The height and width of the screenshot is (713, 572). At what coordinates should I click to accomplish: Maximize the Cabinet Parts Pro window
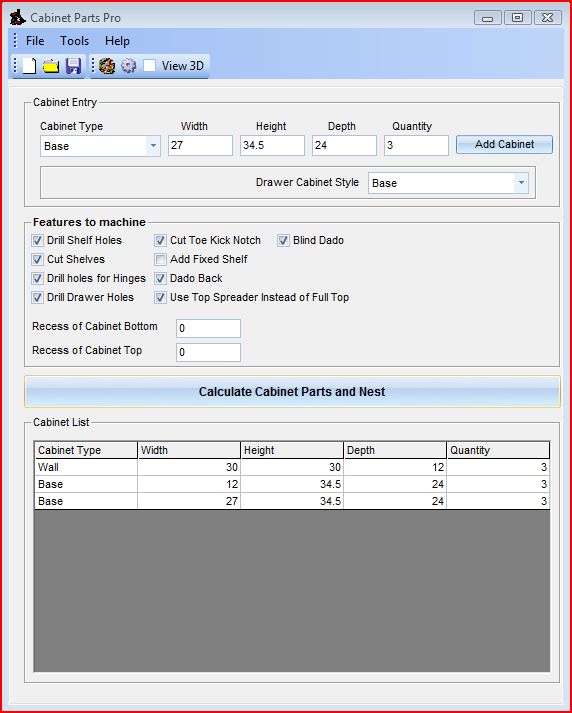pos(517,18)
